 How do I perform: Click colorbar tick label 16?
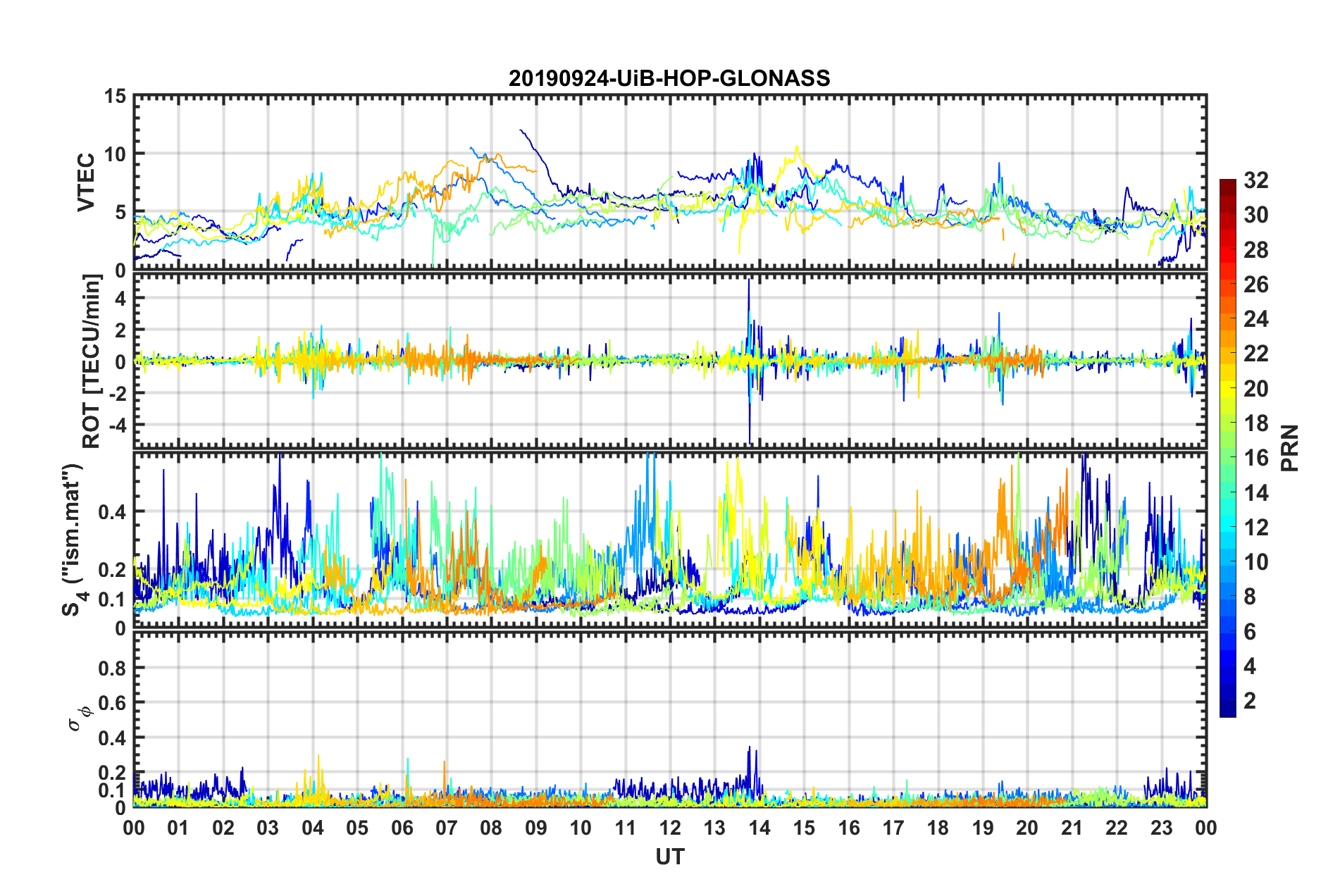pyautogui.click(x=1255, y=458)
